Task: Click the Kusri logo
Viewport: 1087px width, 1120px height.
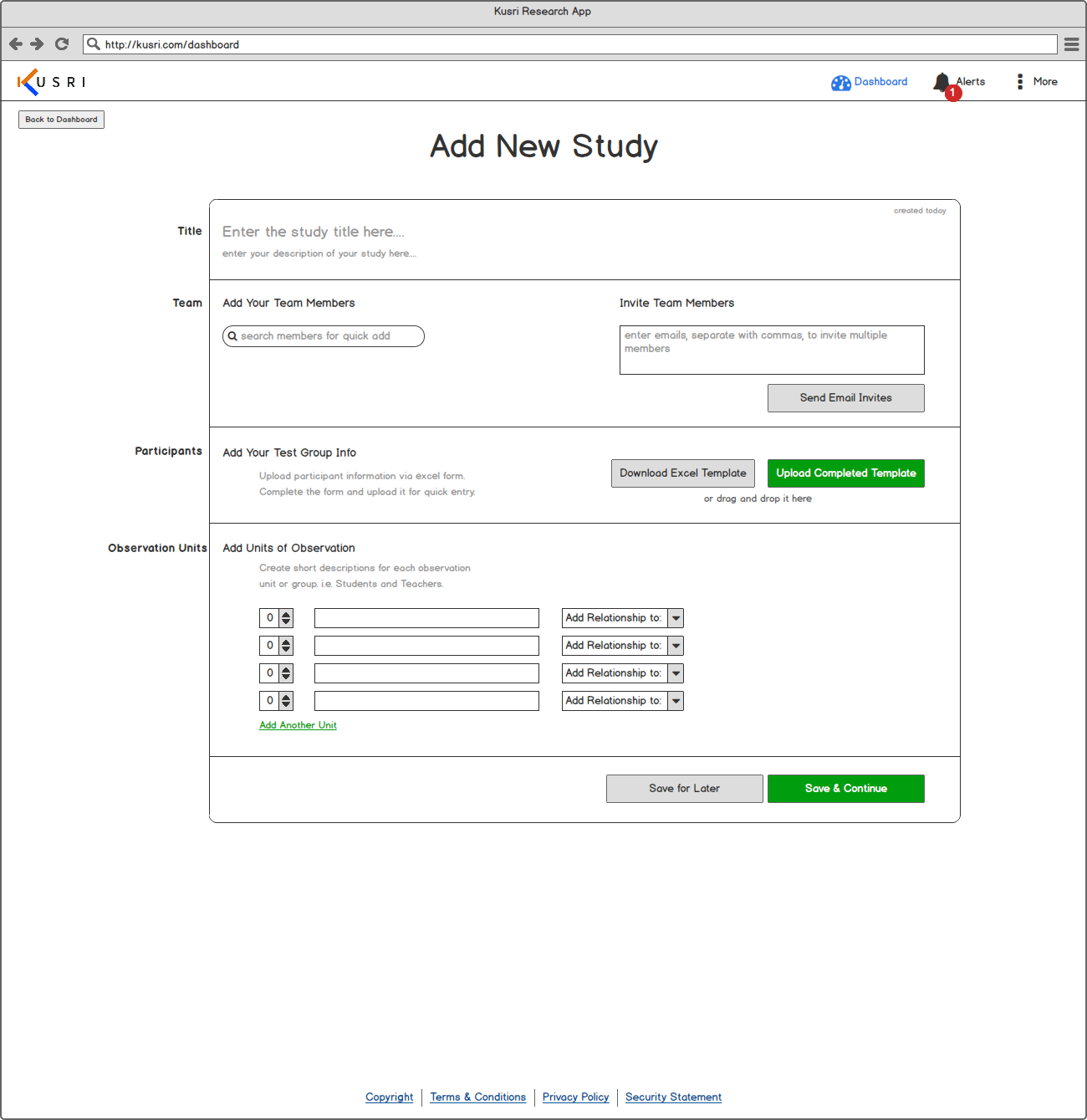Action: coord(51,82)
